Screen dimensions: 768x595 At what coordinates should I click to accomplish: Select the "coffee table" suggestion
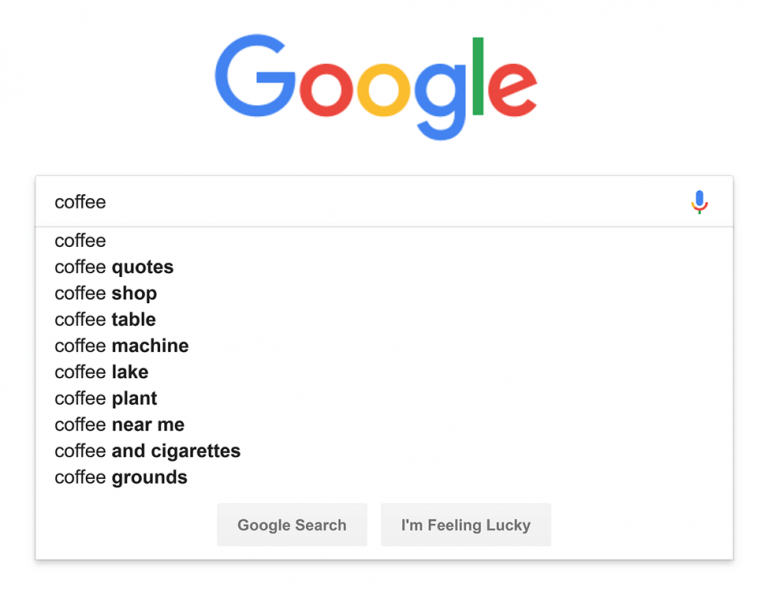click(105, 319)
